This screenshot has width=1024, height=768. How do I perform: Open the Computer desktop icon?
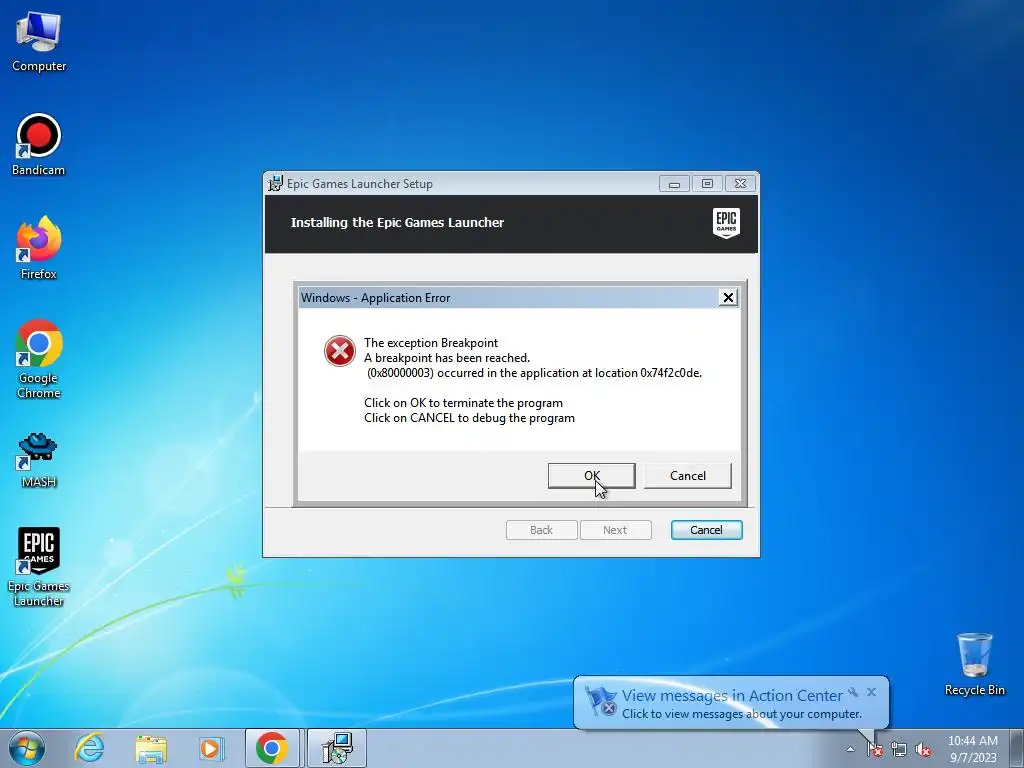tap(39, 42)
